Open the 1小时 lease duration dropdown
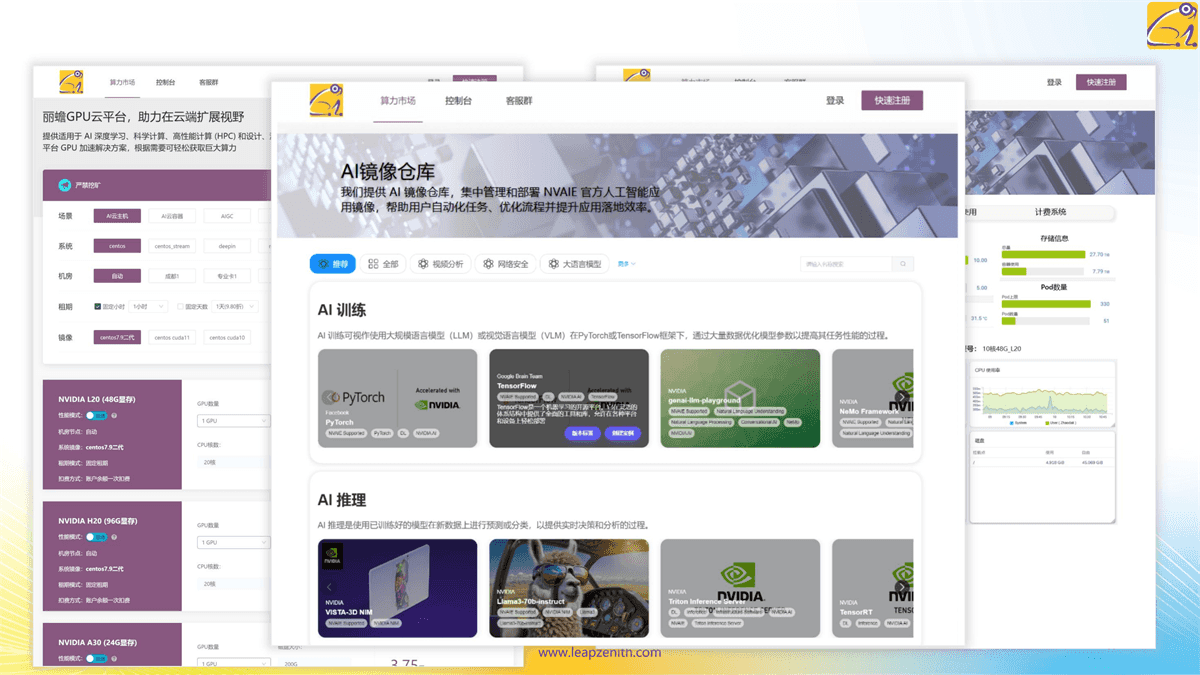1200x675 pixels. click(x=150, y=307)
